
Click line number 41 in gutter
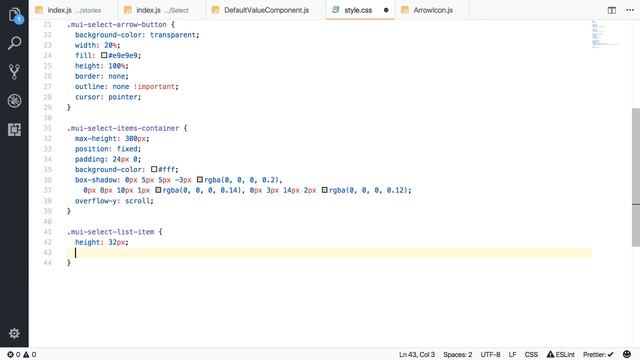coord(47,232)
